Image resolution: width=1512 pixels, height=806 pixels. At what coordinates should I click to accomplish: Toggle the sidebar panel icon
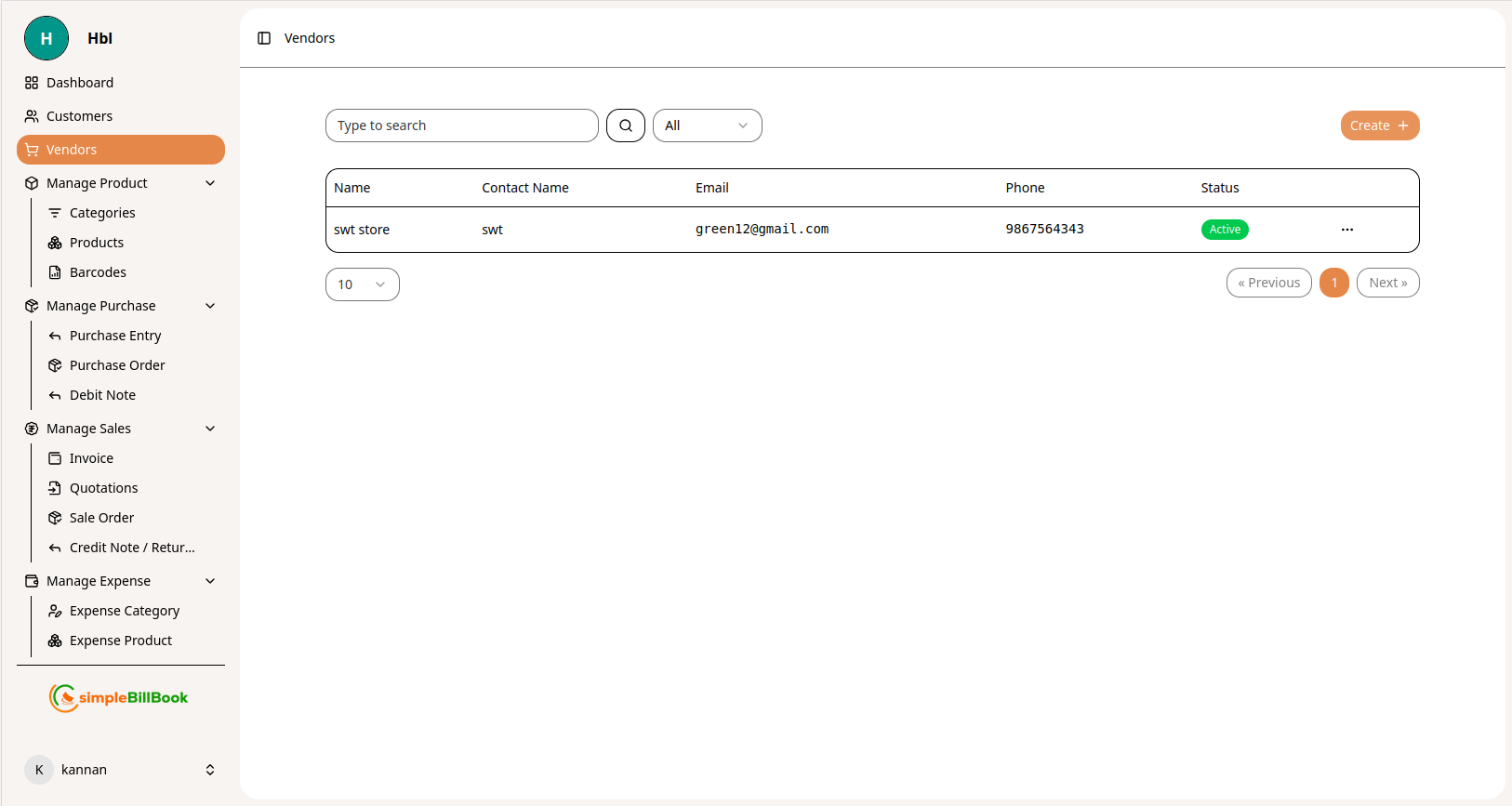tap(264, 38)
